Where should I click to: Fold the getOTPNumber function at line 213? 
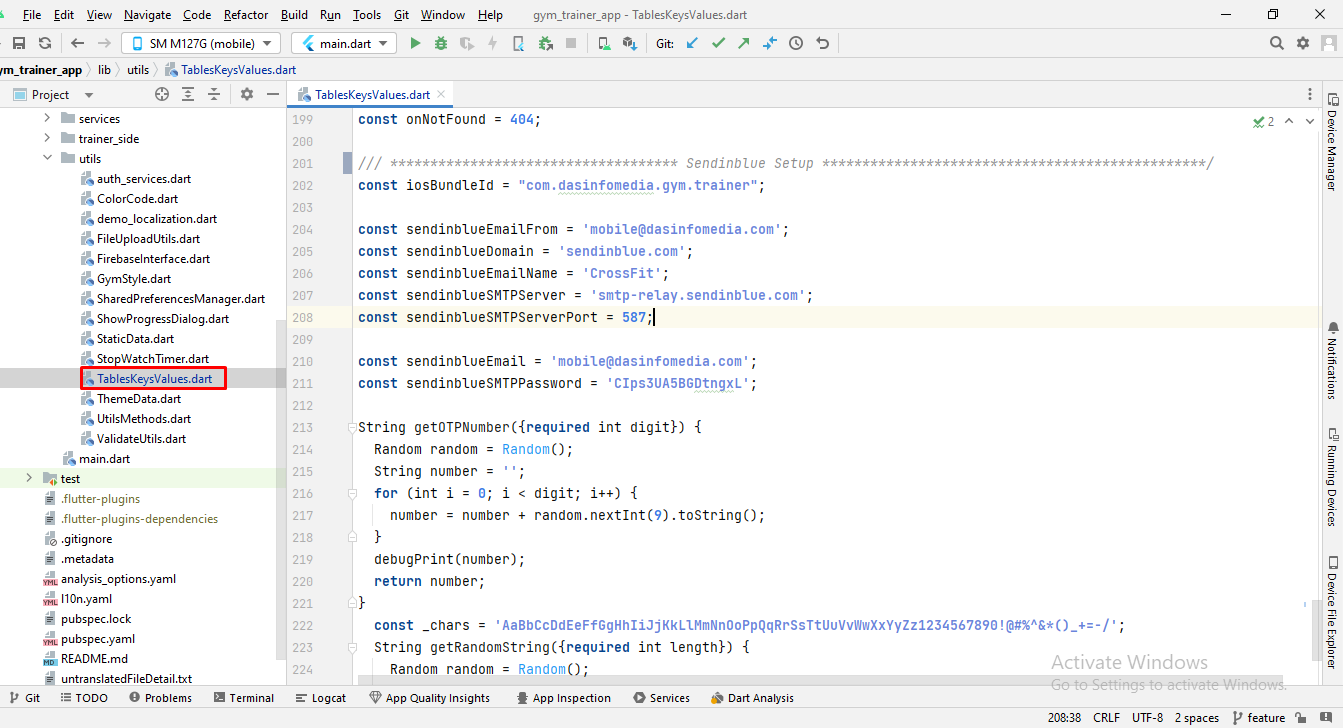point(351,427)
